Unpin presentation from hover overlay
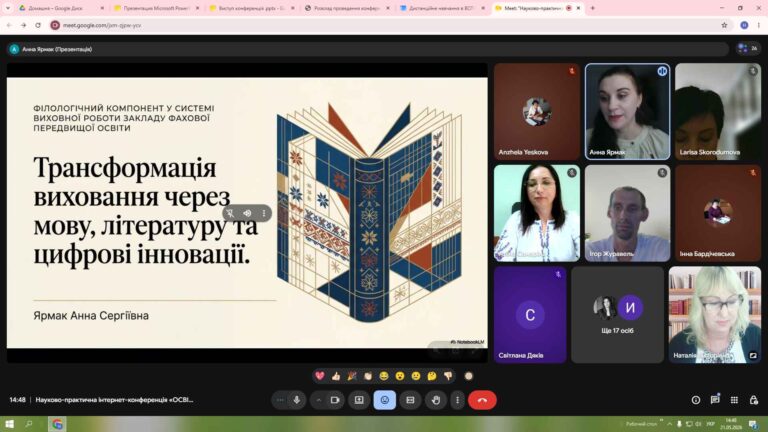This screenshot has height=432, width=768. tap(230, 213)
